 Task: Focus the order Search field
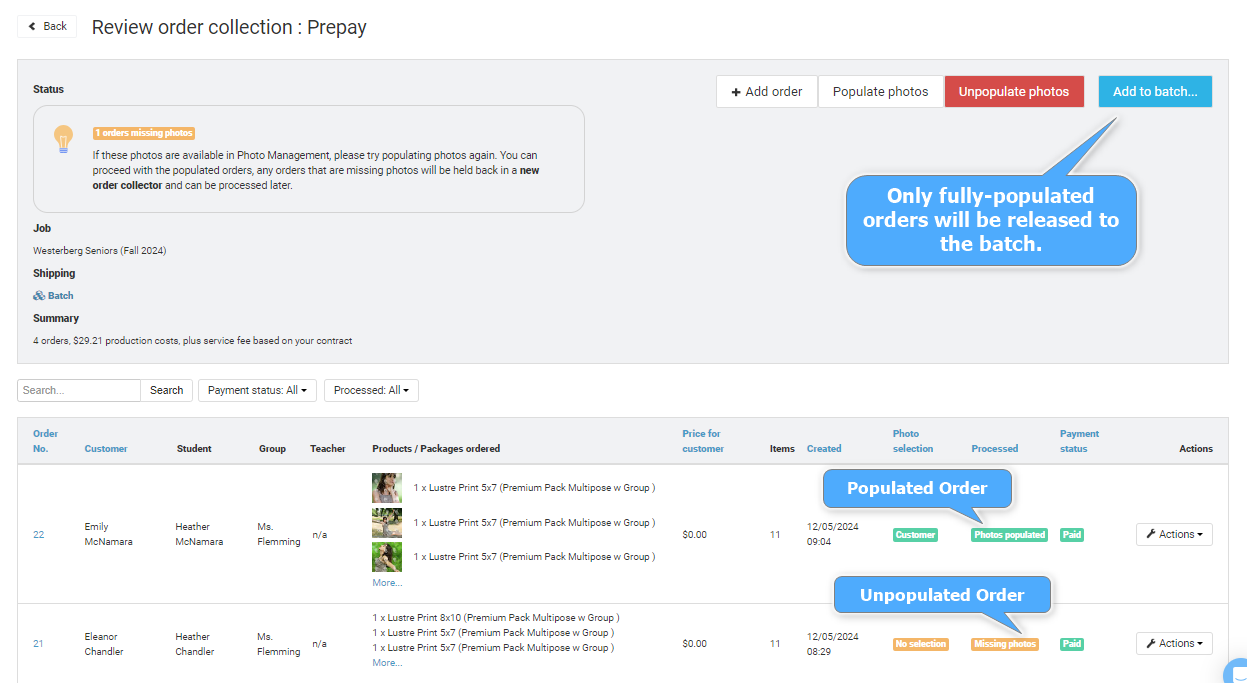coord(79,390)
